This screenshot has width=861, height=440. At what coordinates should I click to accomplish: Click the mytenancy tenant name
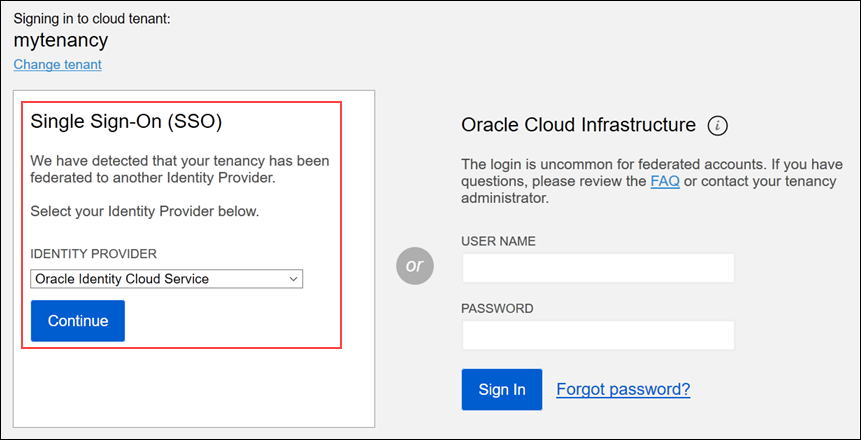click(61, 41)
